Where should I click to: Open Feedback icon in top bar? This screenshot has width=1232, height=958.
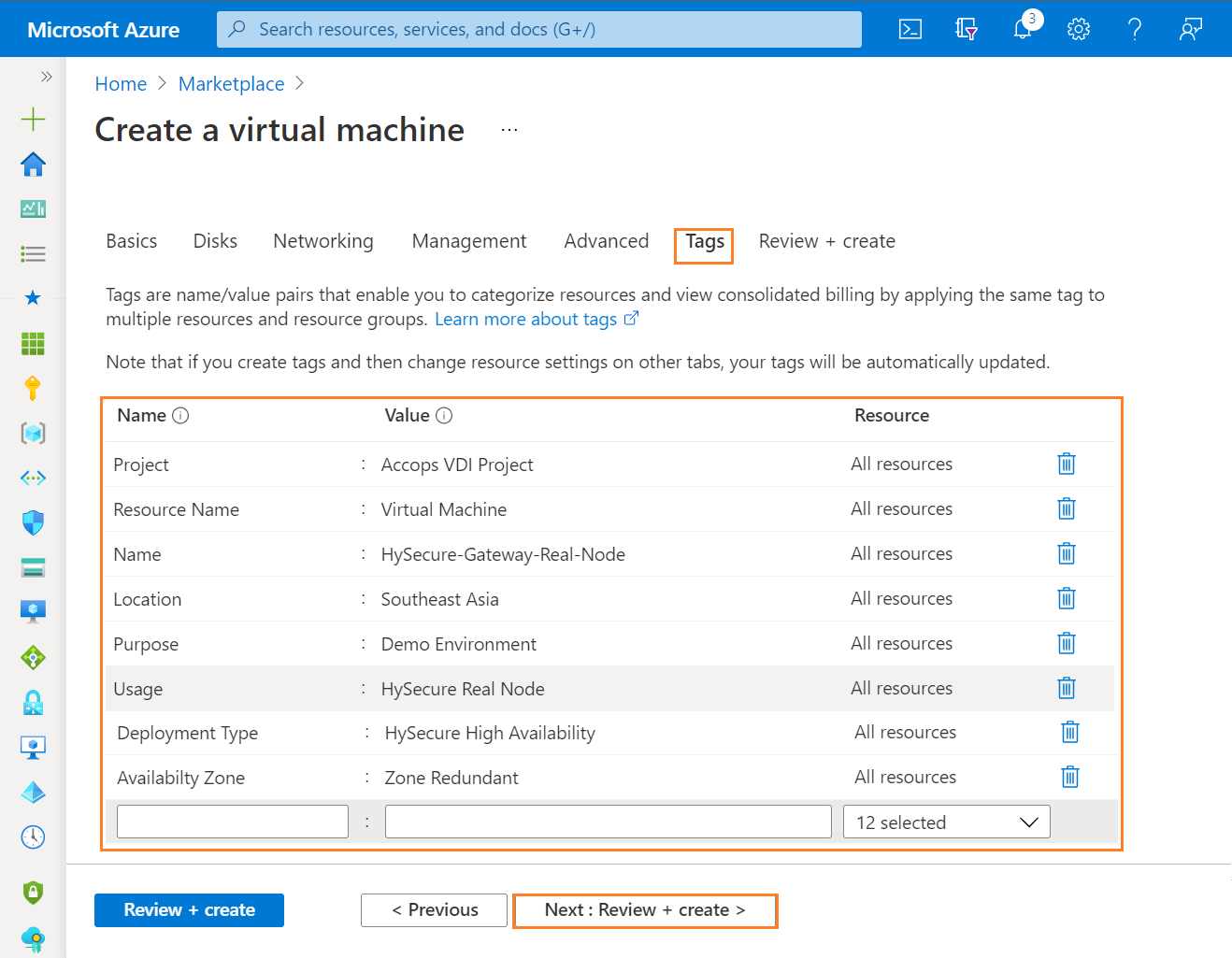[x=1191, y=29]
